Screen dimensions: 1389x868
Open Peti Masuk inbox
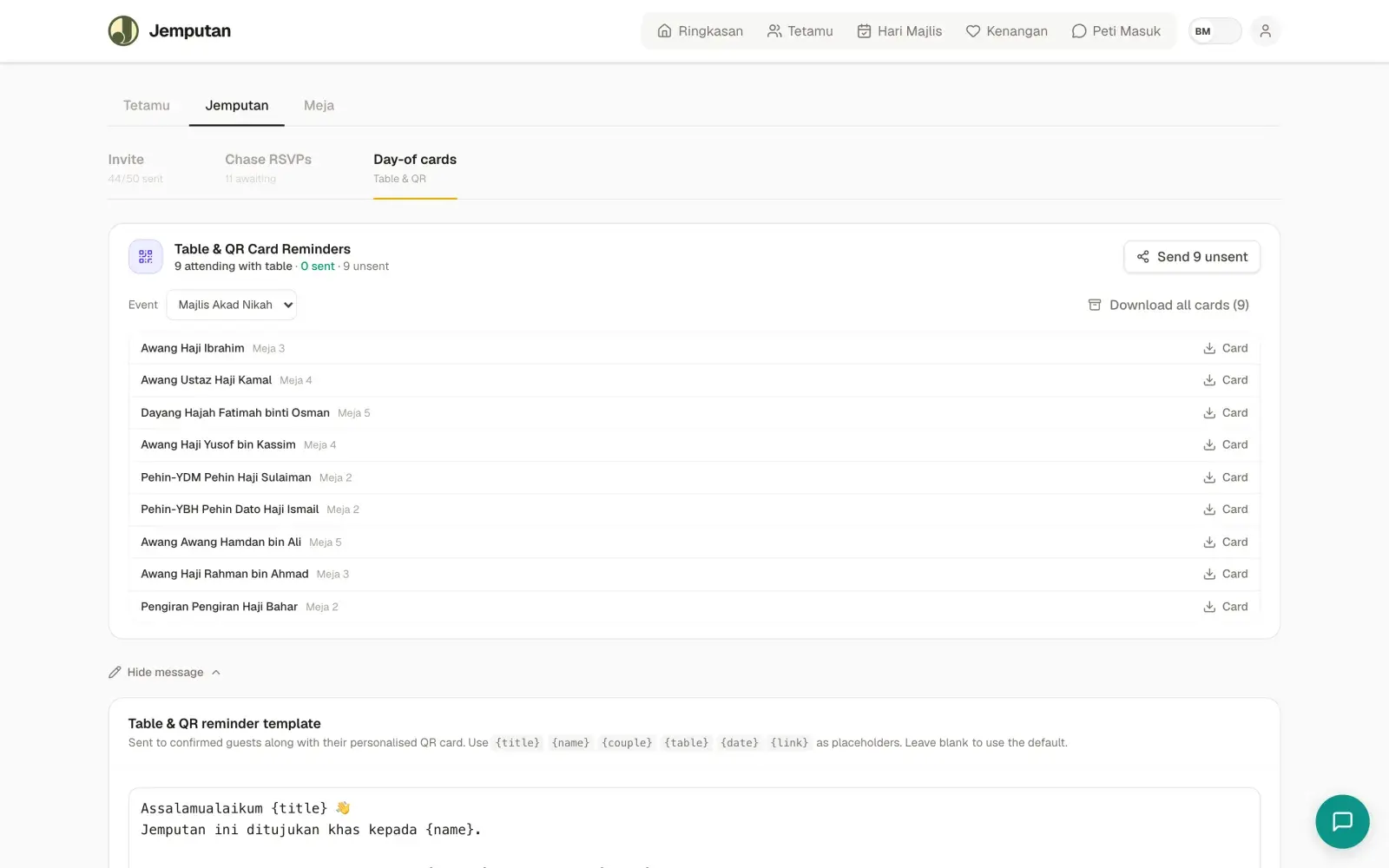point(1116,31)
